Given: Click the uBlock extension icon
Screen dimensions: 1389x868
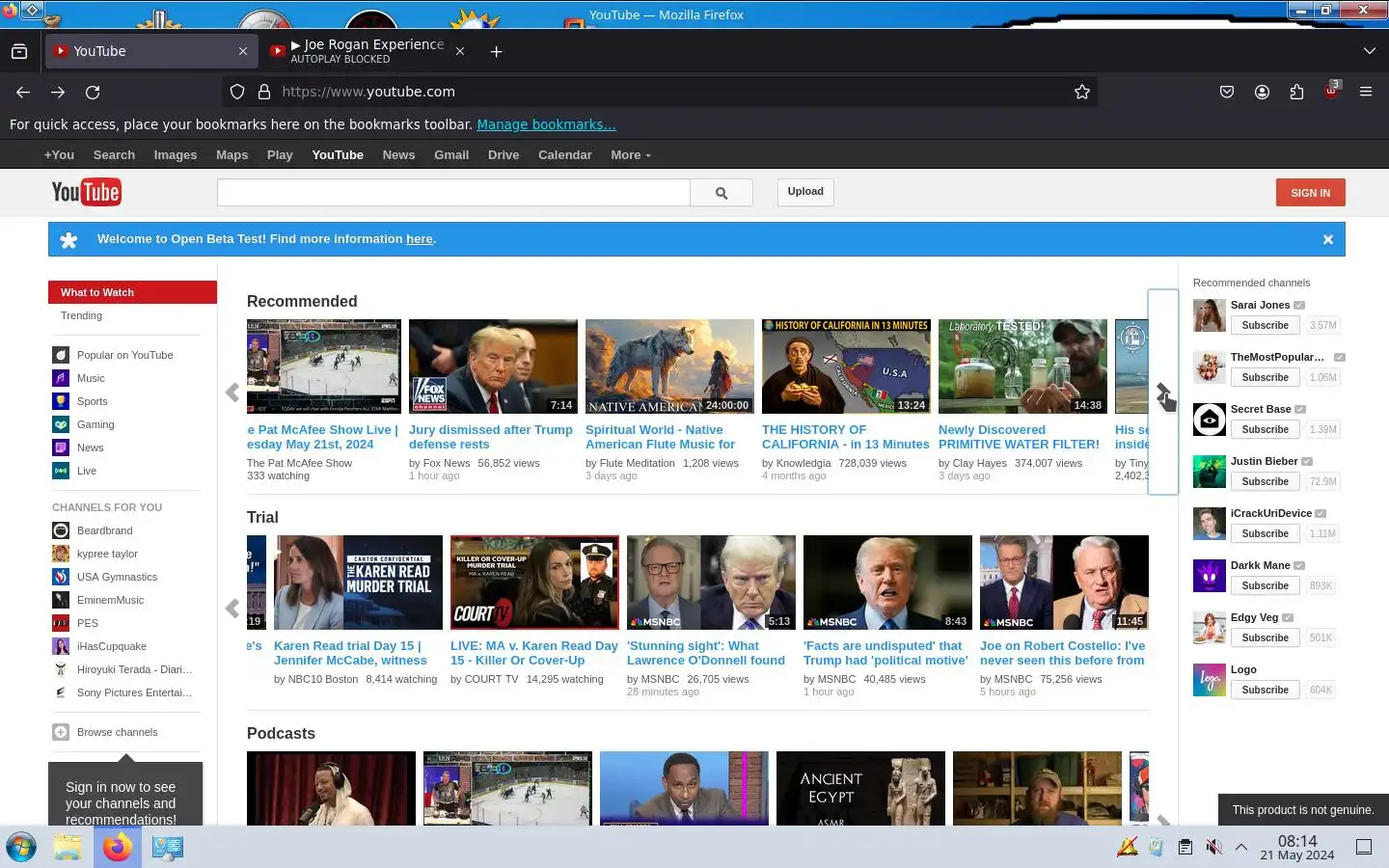Looking at the screenshot, I should pos(1332,91).
